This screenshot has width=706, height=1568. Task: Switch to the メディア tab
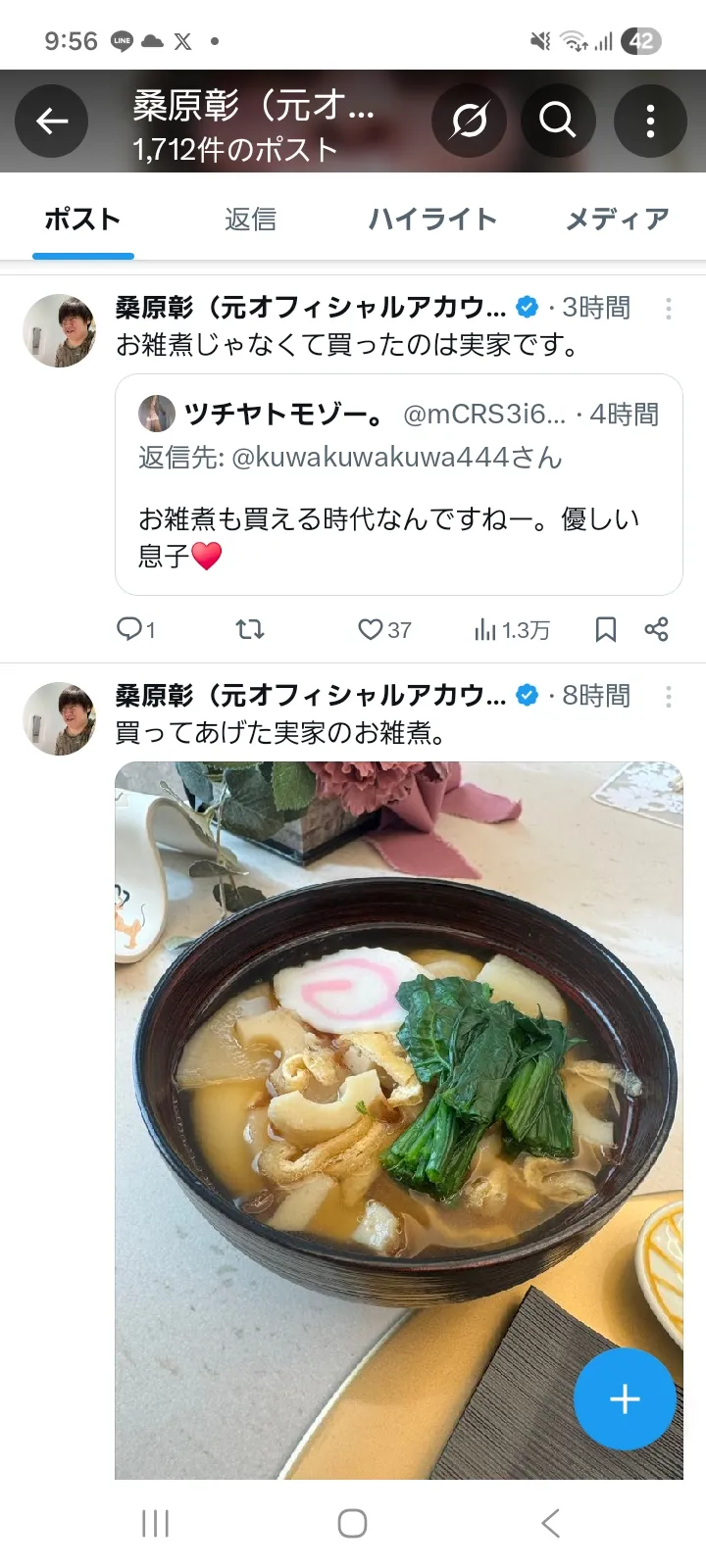(617, 219)
